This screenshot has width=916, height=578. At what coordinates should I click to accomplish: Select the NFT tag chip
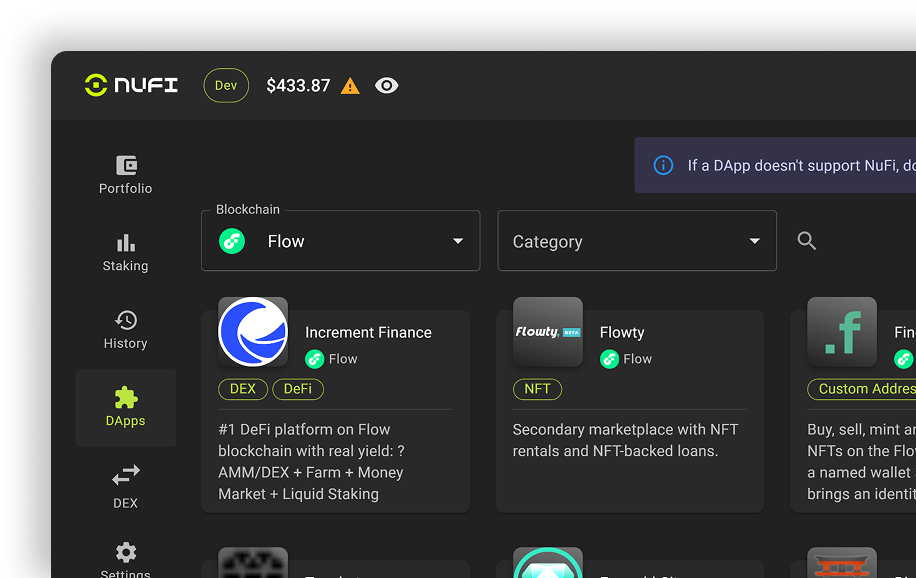pos(537,389)
